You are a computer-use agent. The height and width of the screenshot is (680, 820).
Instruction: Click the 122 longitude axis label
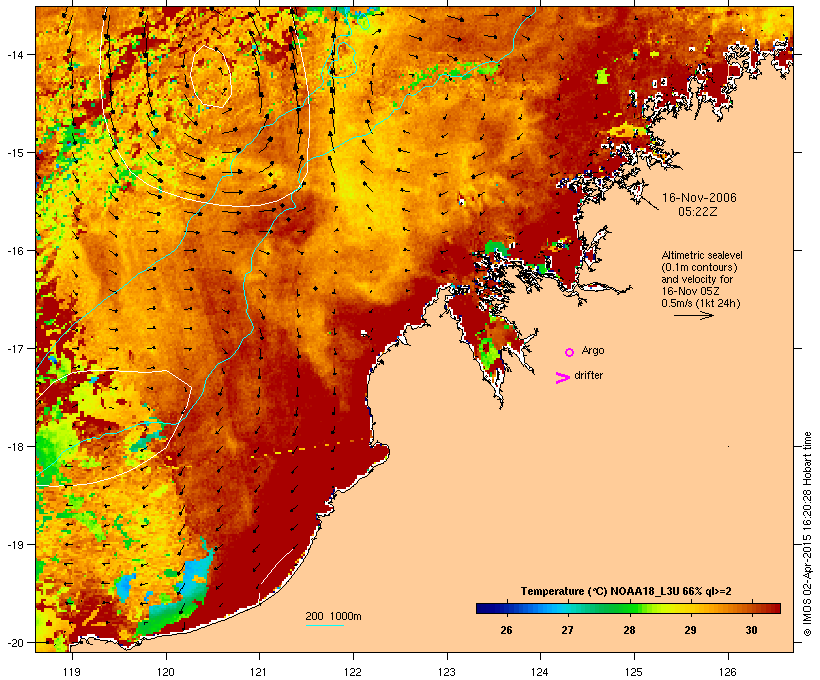click(353, 672)
